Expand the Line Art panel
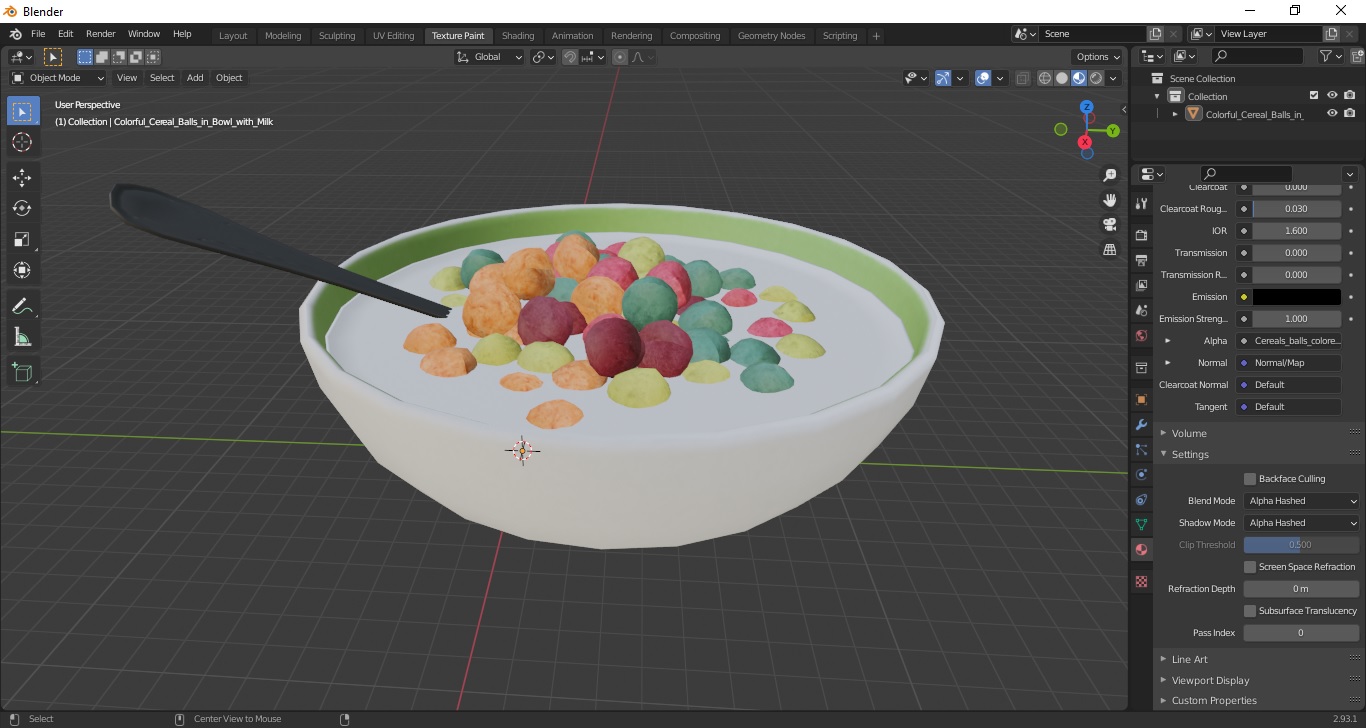The width and height of the screenshot is (1366, 728). (1189, 660)
